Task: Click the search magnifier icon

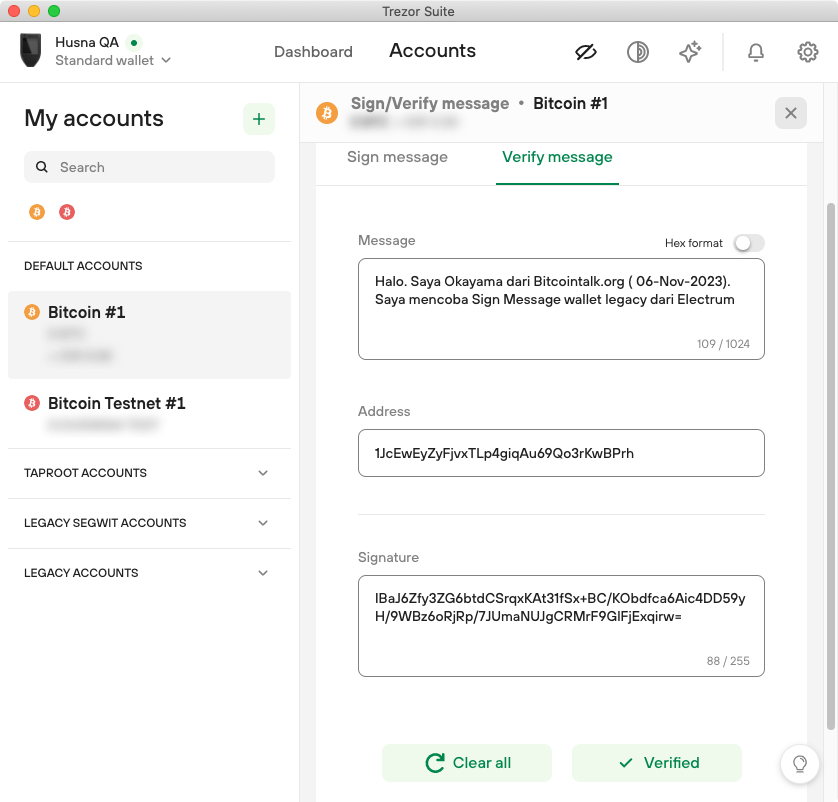Action: (42, 167)
